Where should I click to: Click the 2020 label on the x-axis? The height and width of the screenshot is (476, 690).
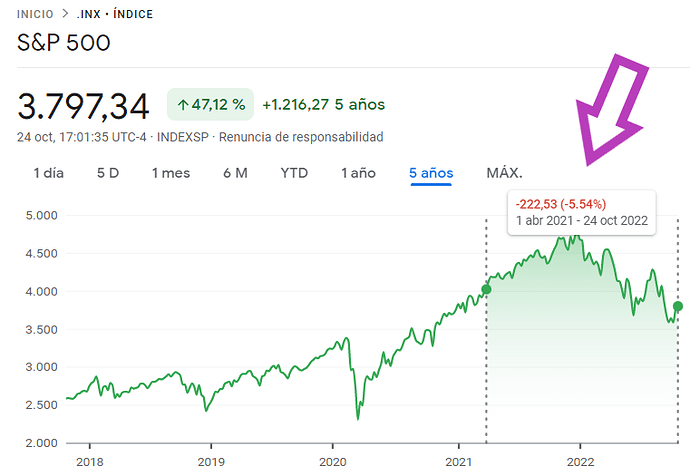click(x=333, y=462)
